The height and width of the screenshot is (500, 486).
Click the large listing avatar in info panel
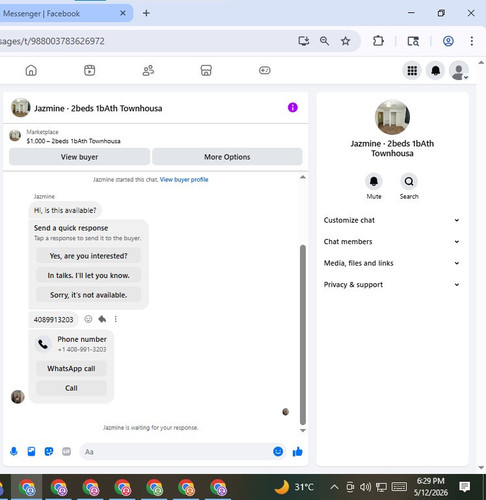pos(392,117)
